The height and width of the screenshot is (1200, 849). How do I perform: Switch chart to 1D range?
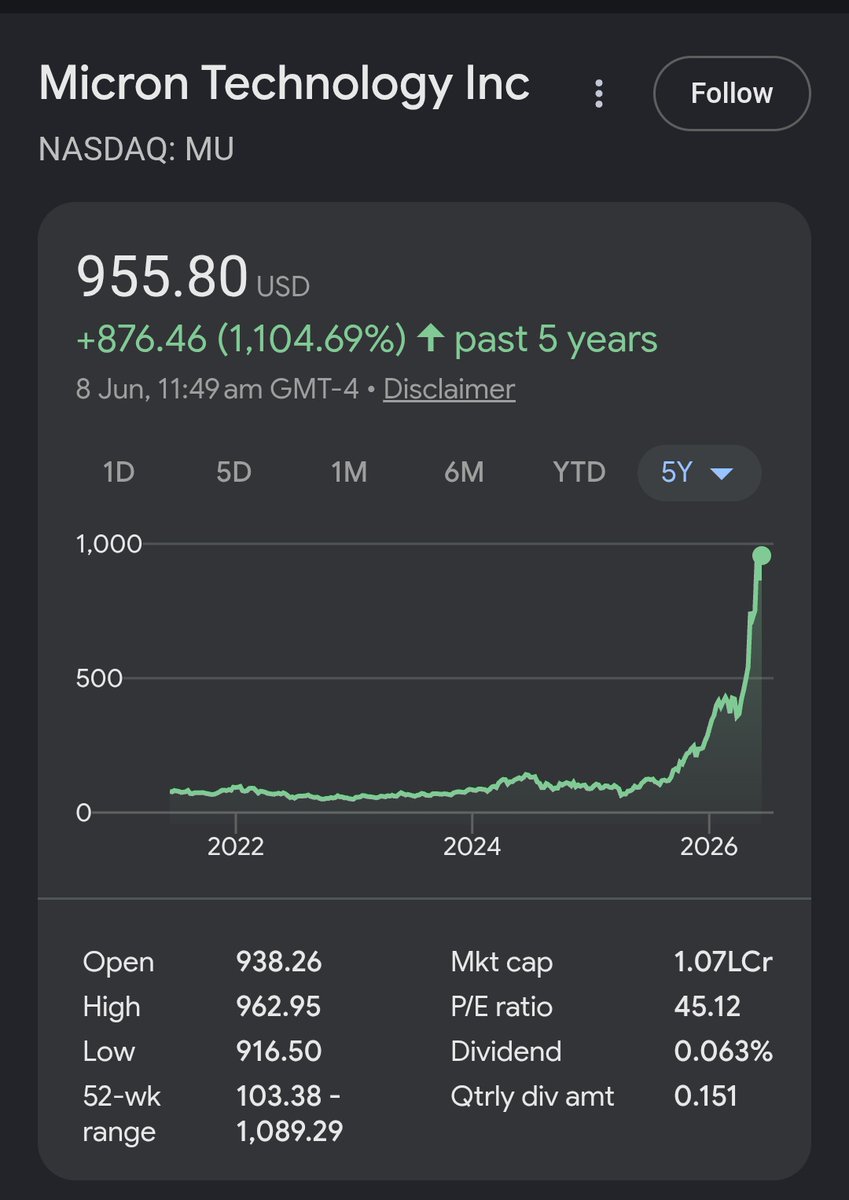119,472
